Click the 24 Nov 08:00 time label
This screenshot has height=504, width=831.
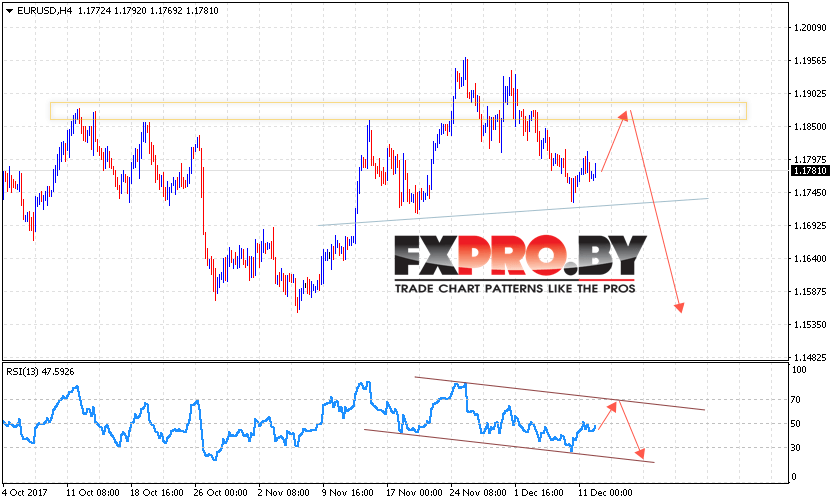[478, 493]
